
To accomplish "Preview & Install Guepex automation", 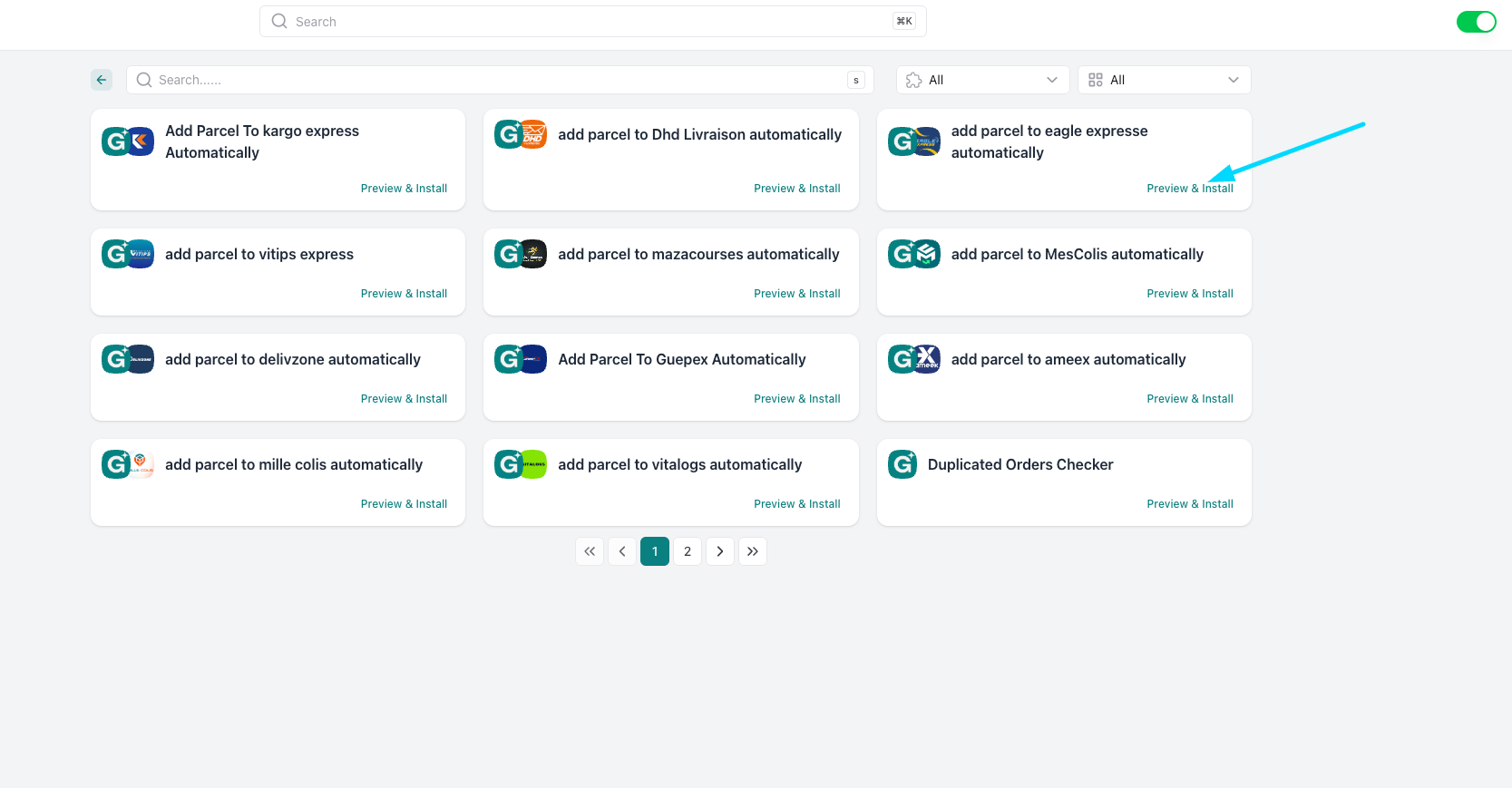I will pyautogui.click(x=797, y=399).
